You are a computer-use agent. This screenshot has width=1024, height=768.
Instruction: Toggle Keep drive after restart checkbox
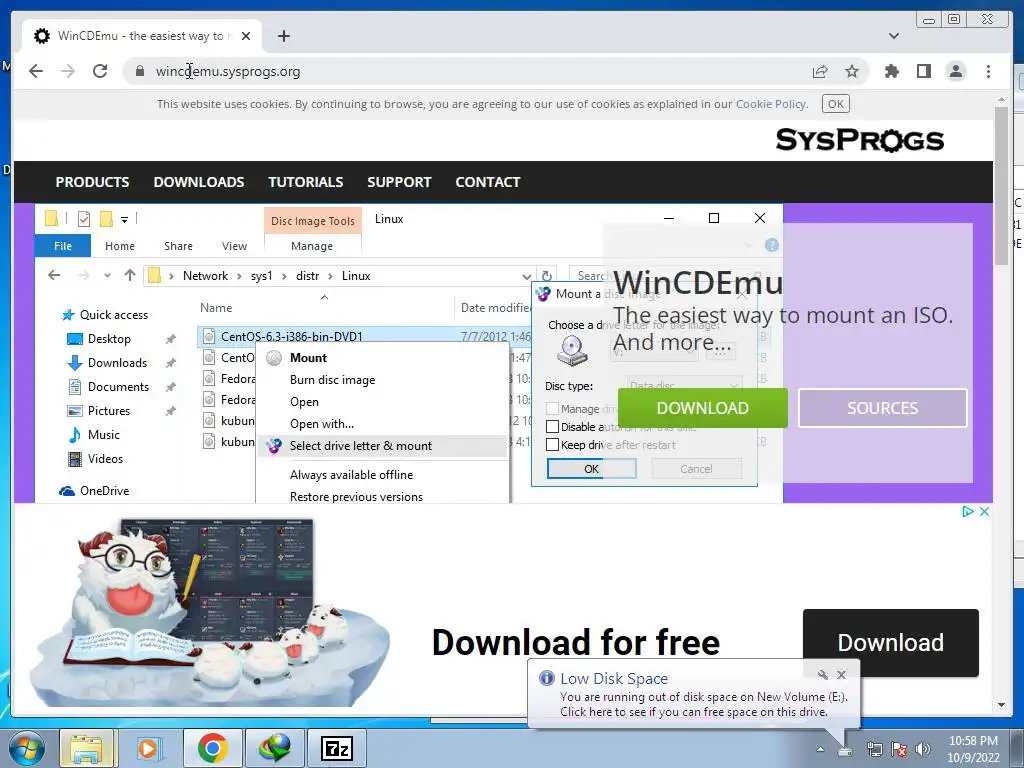552,445
